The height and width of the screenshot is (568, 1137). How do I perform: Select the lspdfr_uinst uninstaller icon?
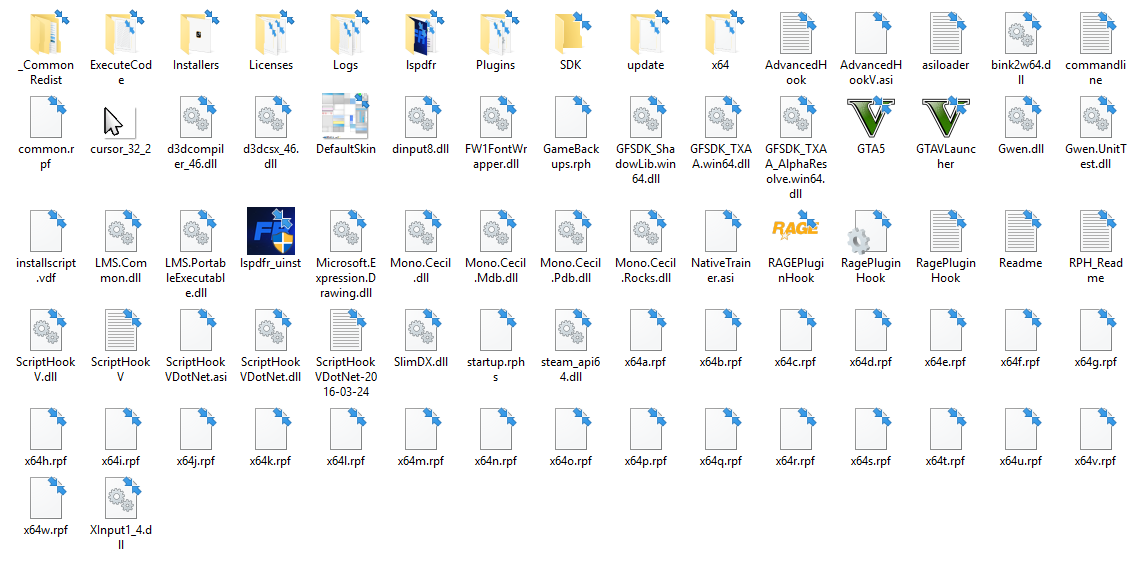click(270, 231)
